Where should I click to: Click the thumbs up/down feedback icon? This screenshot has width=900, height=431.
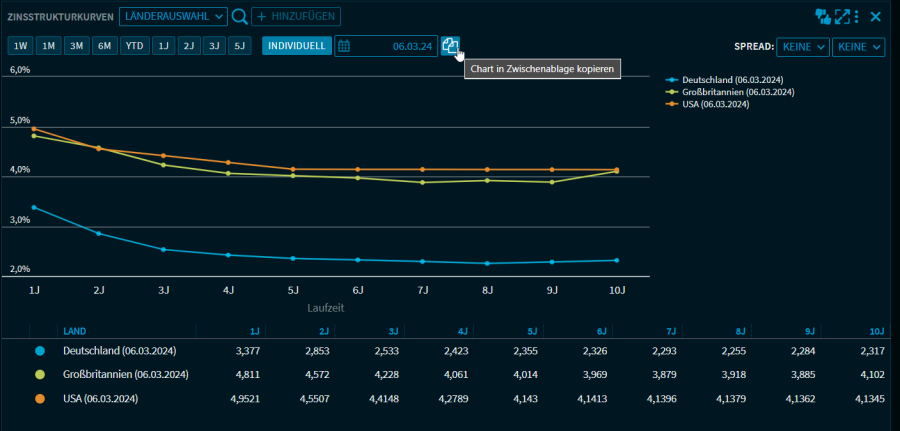coord(823,17)
